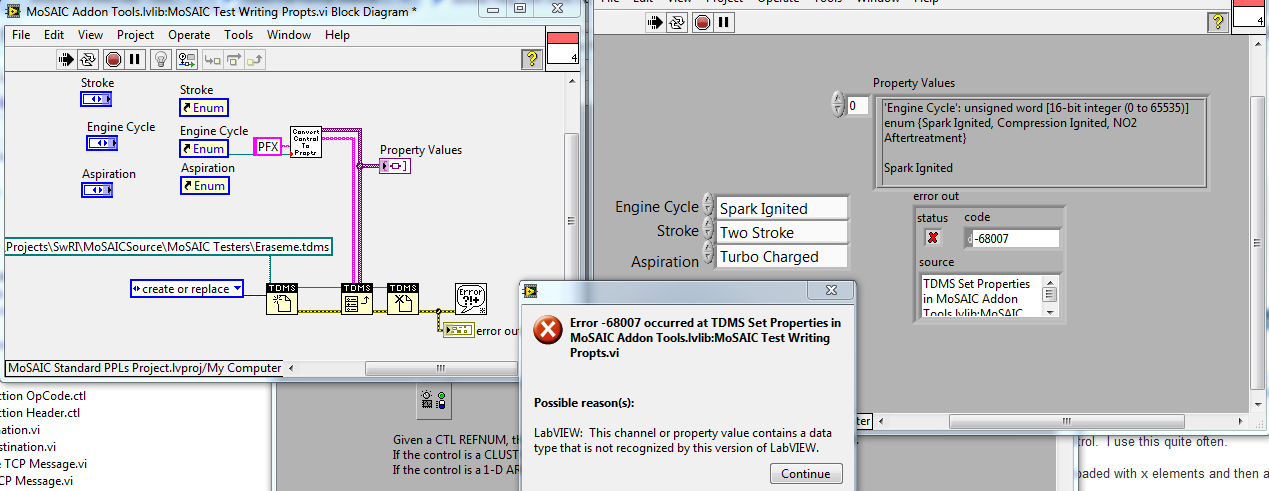
Task: Select the TDMS Set Properties node
Action: point(357,298)
